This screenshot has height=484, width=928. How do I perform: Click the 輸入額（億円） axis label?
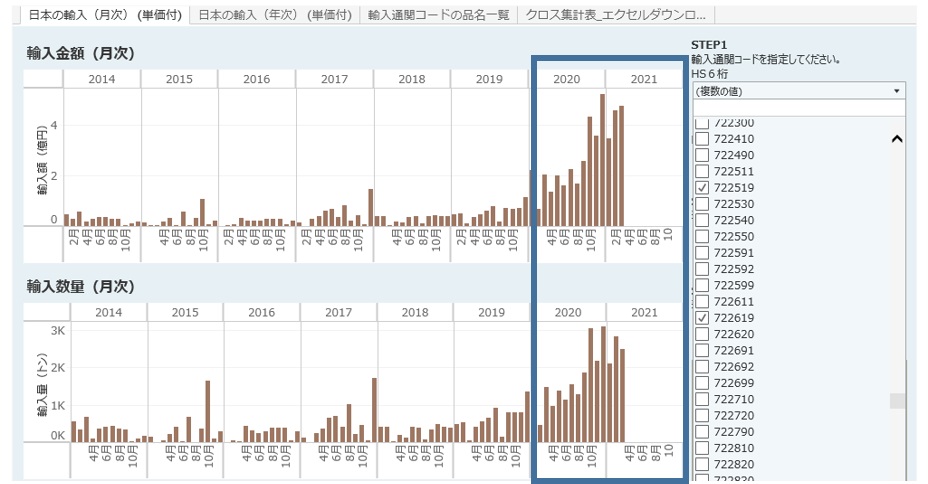coord(42,160)
